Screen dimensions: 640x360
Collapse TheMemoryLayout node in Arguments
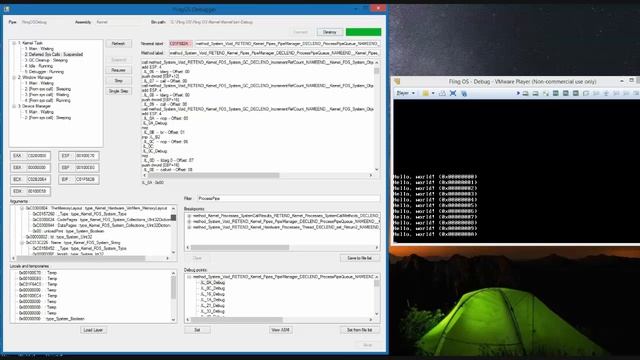coord(22,208)
